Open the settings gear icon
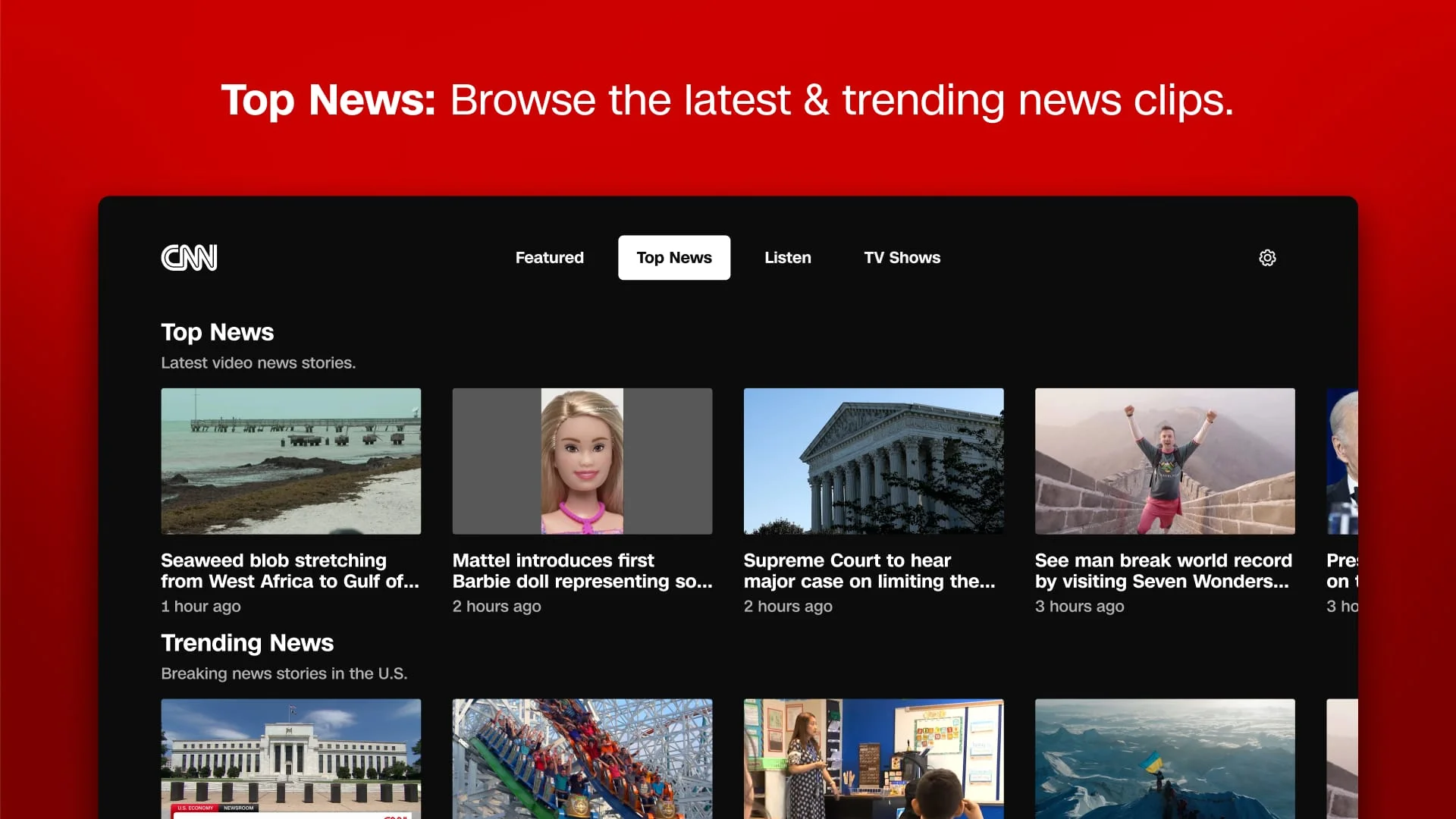 click(x=1268, y=258)
